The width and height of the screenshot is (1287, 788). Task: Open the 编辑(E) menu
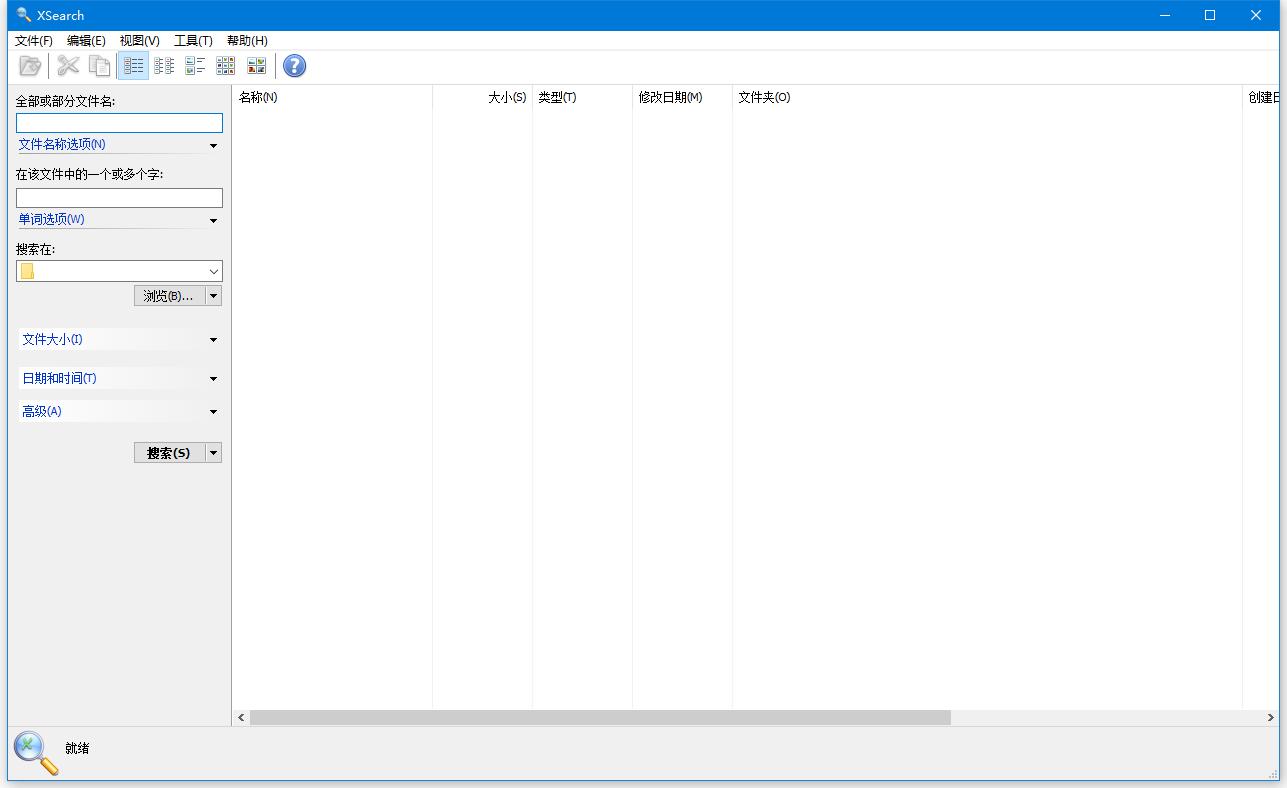86,41
